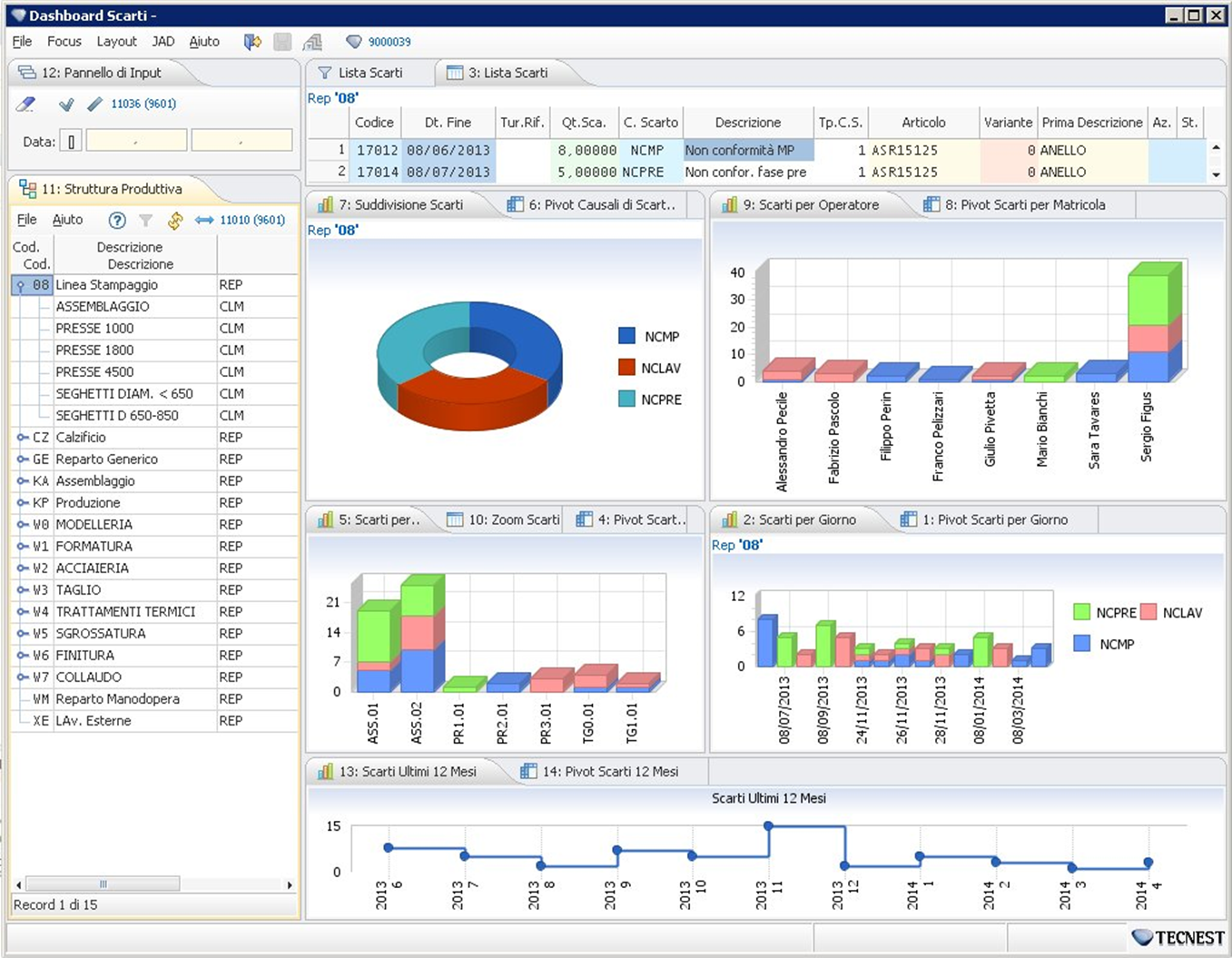Viewport: 1232px width, 958px height.
Task: Expand the KA Assemblaggio node
Action: (x=22, y=481)
